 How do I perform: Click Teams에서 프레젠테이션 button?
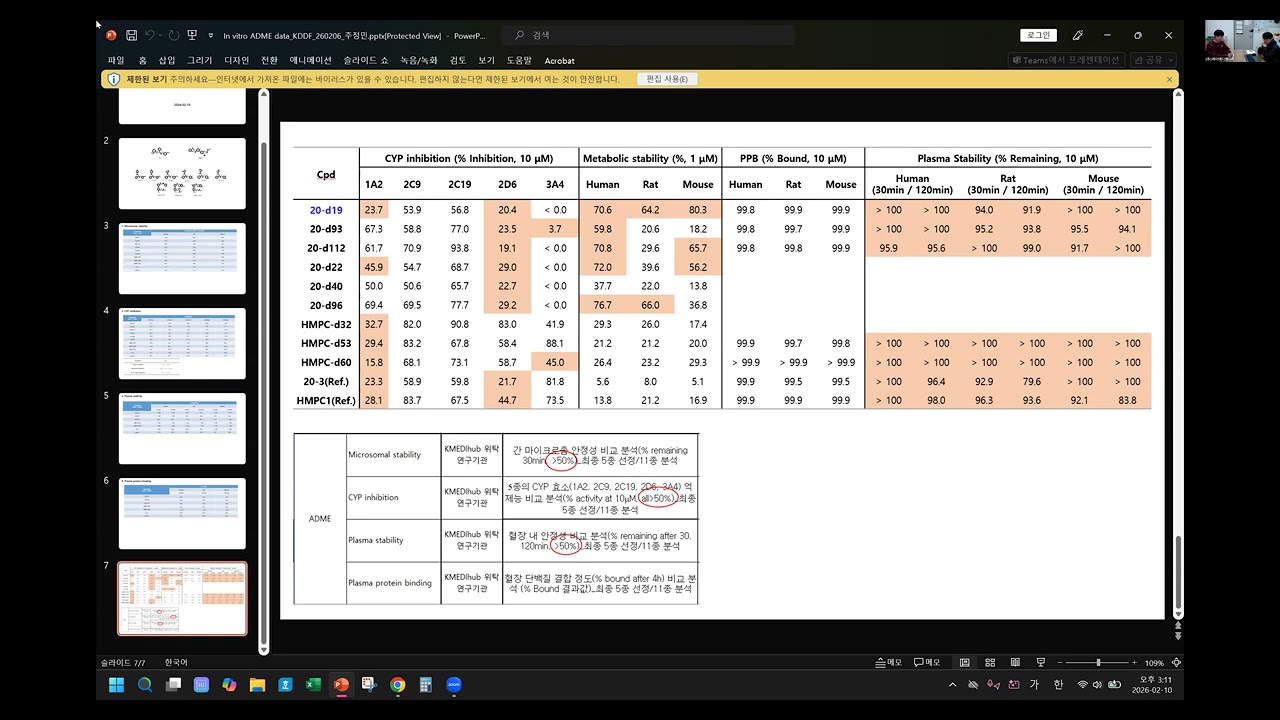pyautogui.click(x=1064, y=60)
